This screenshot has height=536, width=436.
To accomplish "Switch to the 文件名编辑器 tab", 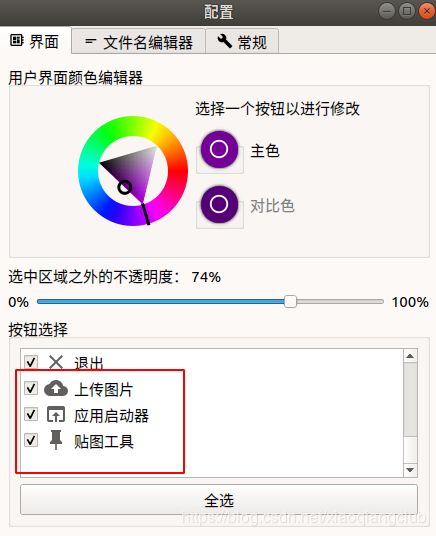I will pyautogui.click(x=138, y=42).
